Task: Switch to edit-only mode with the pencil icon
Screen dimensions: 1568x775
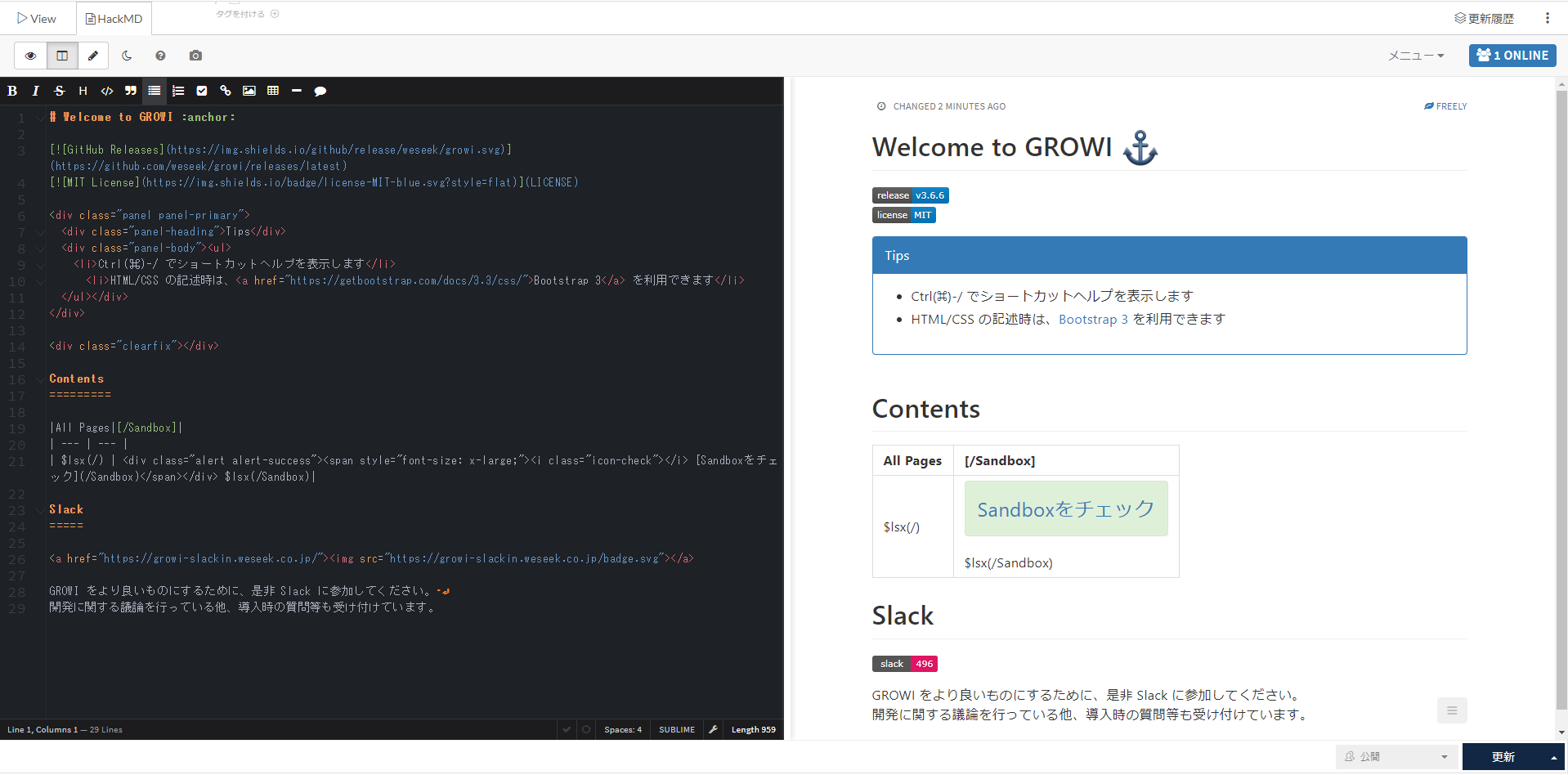Action: pos(93,56)
